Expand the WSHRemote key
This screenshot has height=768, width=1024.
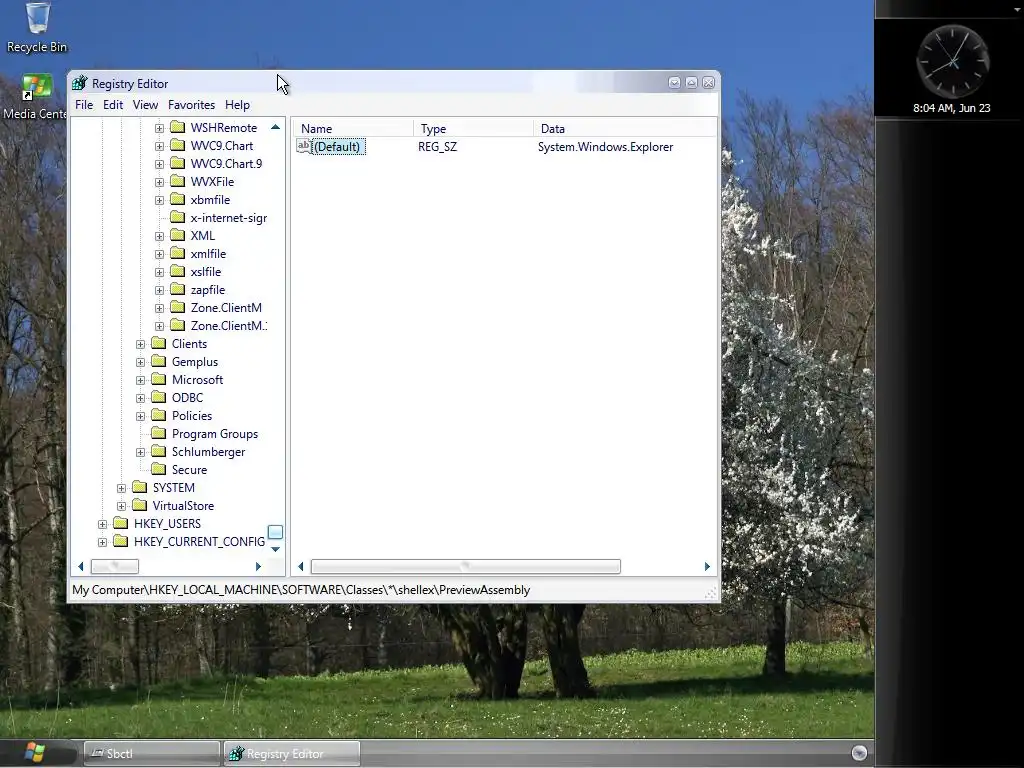click(159, 128)
